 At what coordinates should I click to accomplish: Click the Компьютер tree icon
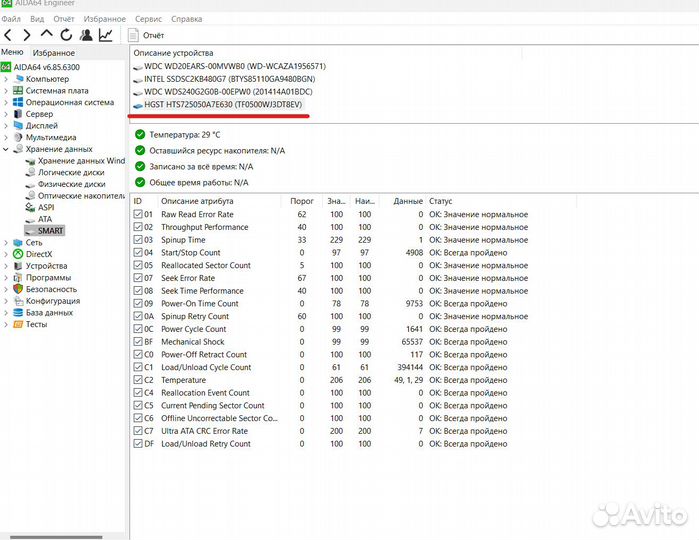pos(18,79)
